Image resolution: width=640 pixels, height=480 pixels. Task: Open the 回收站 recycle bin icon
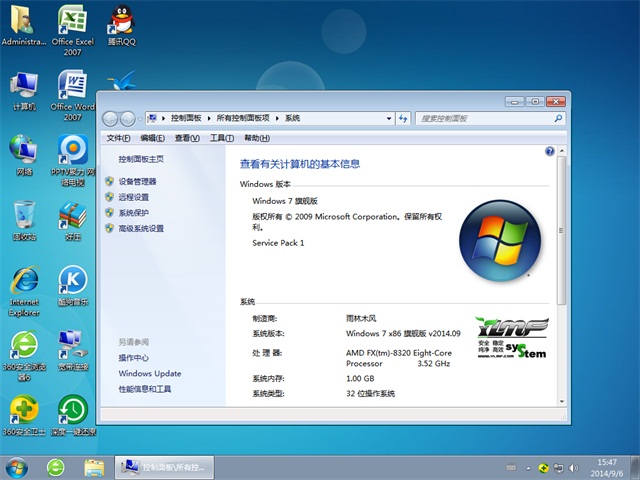pyautogui.click(x=24, y=220)
